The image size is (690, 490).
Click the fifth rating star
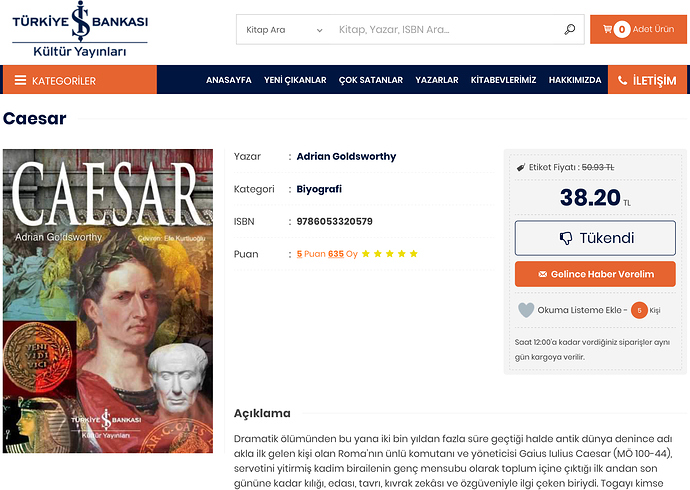413,253
